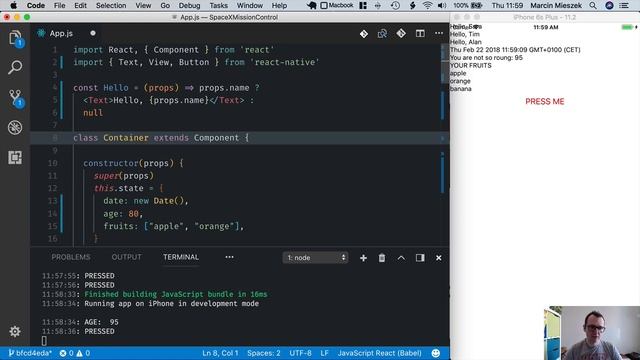Close the terminal panel
This screenshot has width=640, height=360.
(438, 258)
